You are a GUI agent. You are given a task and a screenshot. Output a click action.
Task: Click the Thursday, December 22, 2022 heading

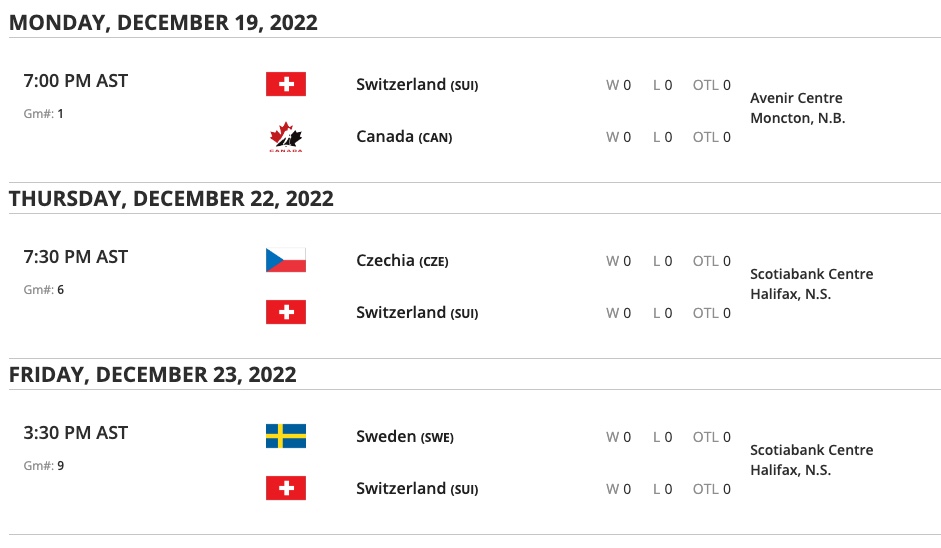171,198
